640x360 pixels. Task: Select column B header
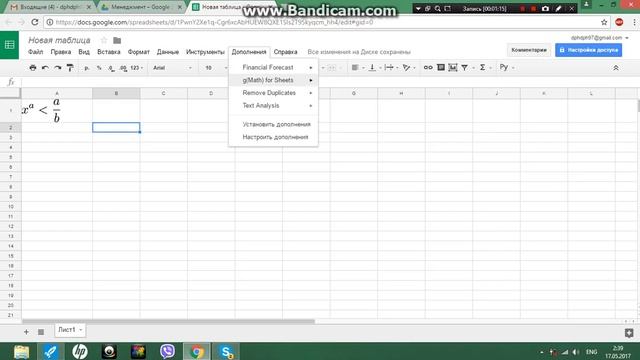pos(116,93)
